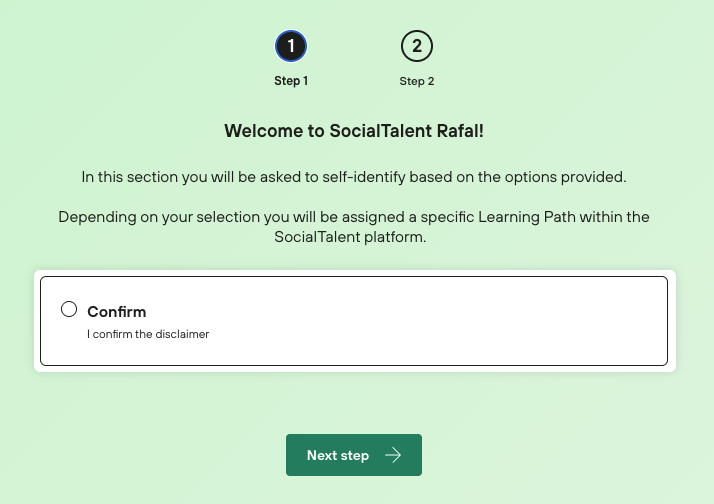Click the word "Rafal!" in the heading
The image size is (714, 504).
pos(461,130)
